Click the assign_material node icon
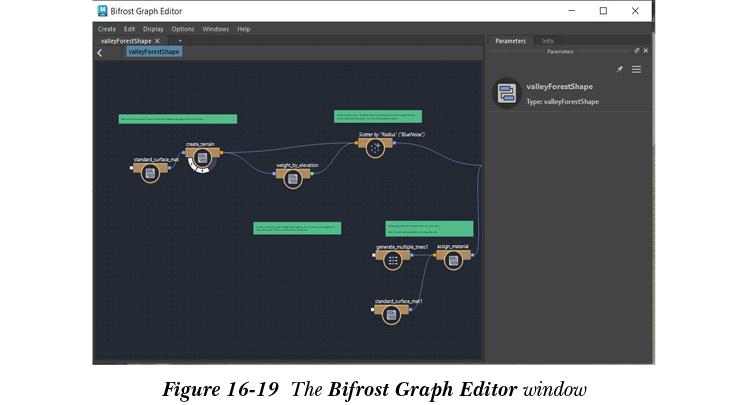This screenshot has width=750, height=405. click(453, 260)
